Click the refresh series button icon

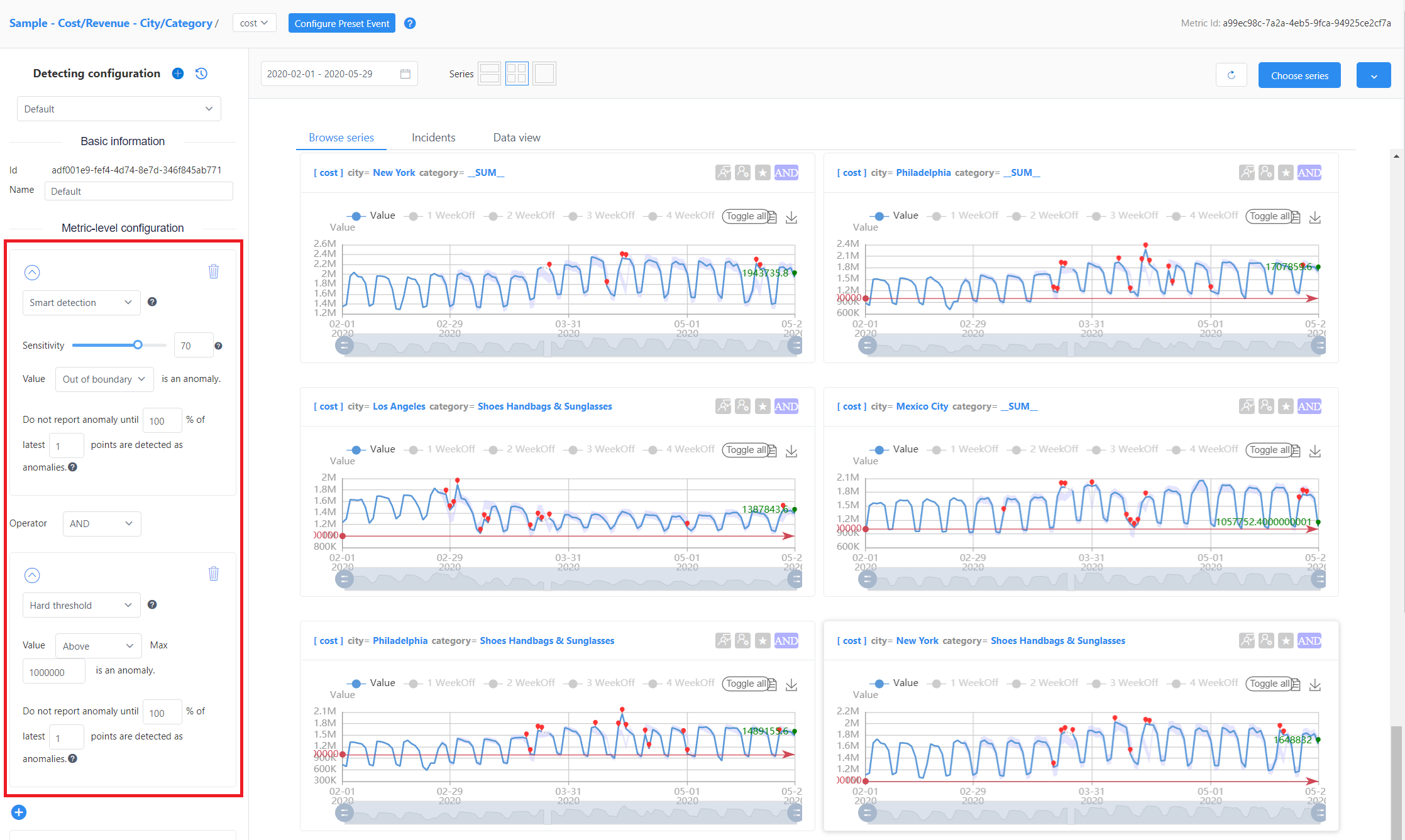pos(1231,75)
